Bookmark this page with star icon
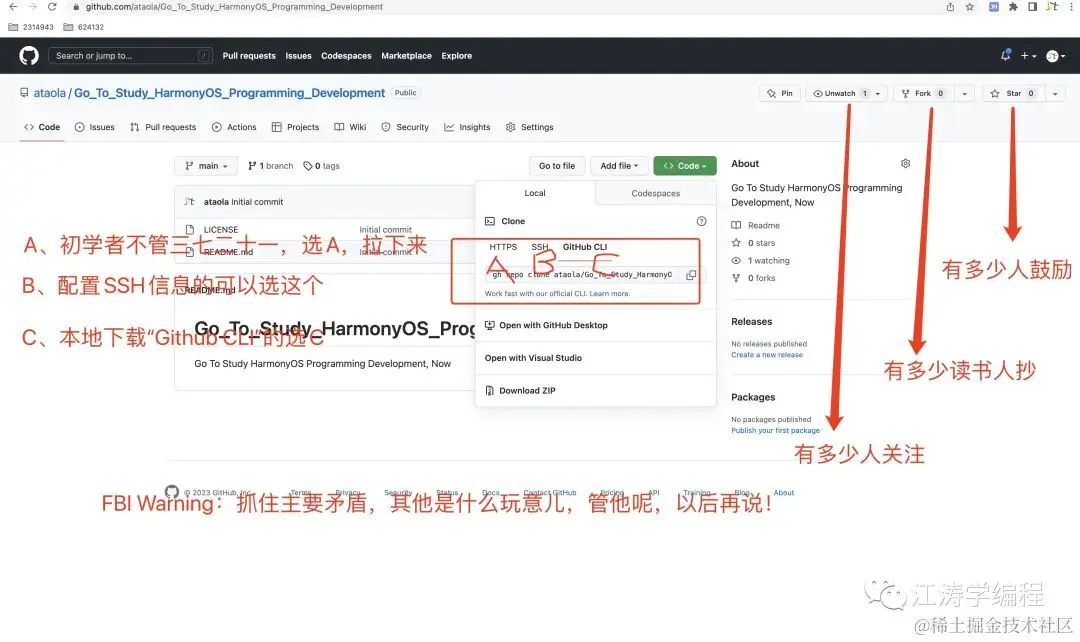This screenshot has height=642, width=1080. pos(970,7)
